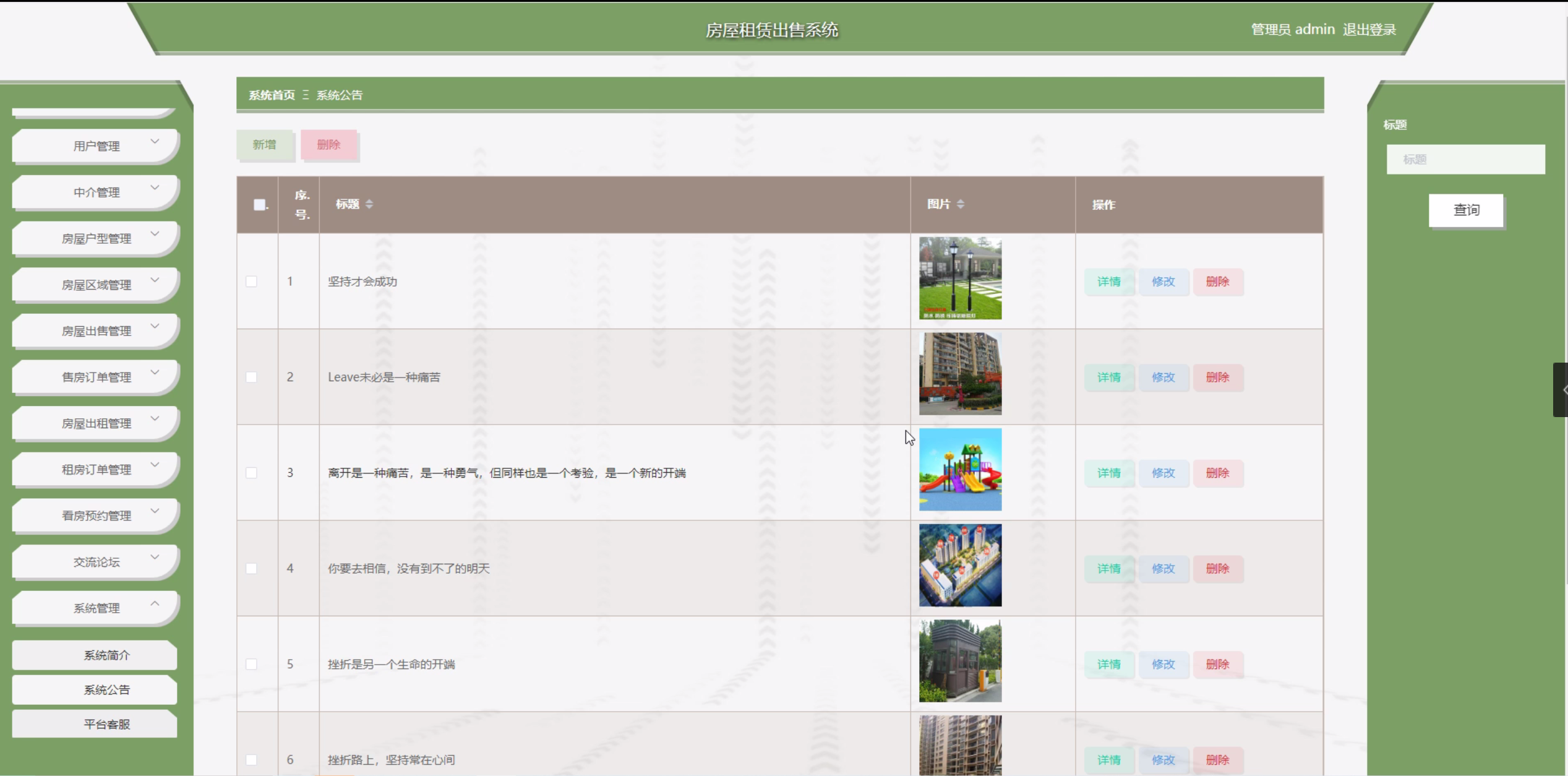Viewport: 1568px width, 776px height.
Task: Click 退出登录 in the header
Action: tap(1369, 30)
